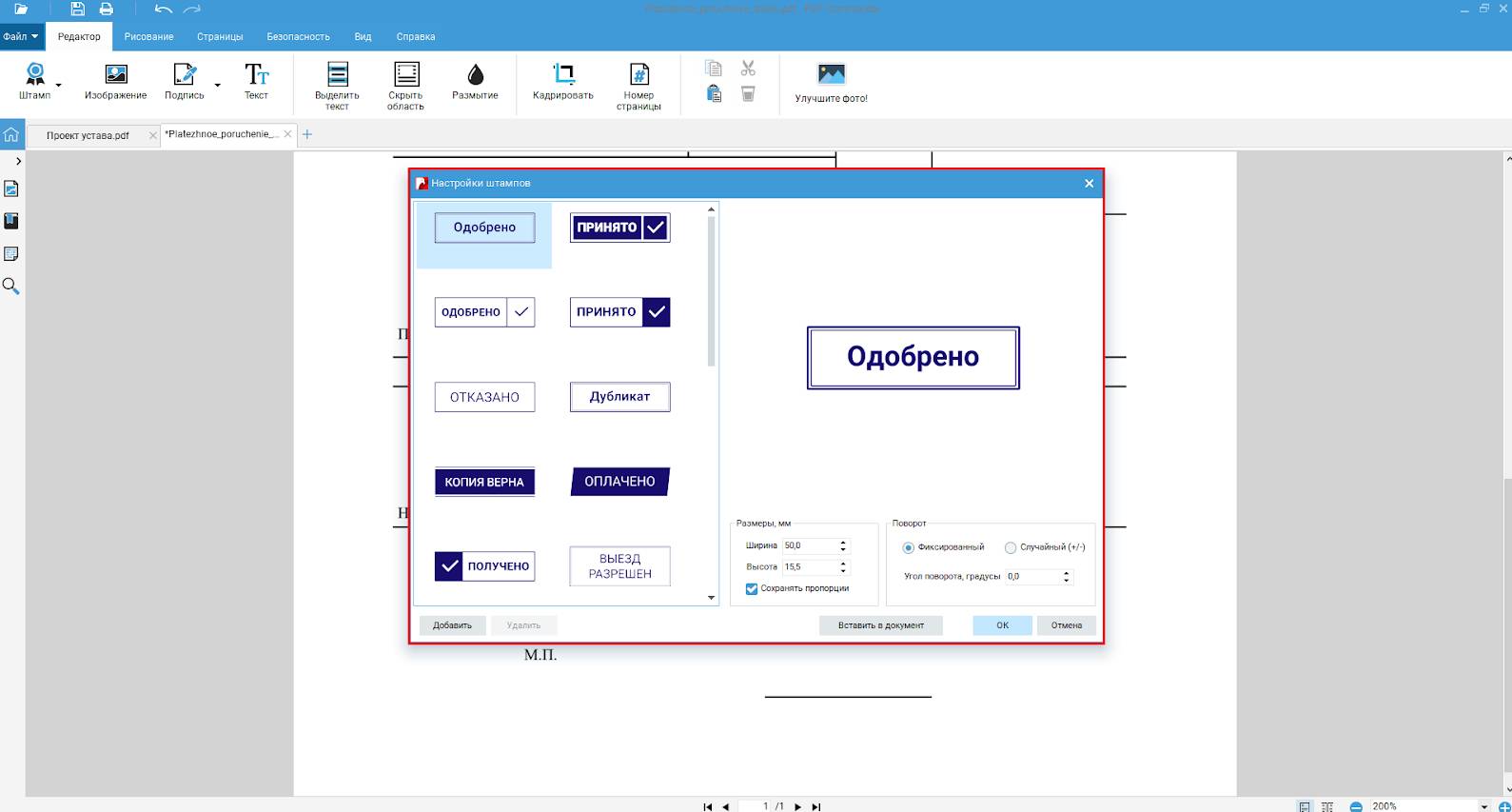Screen dimensions: 1512x812
Task: Select the ПОЛУЧЕНО stamp
Action: pyautogui.click(x=484, y=566)
